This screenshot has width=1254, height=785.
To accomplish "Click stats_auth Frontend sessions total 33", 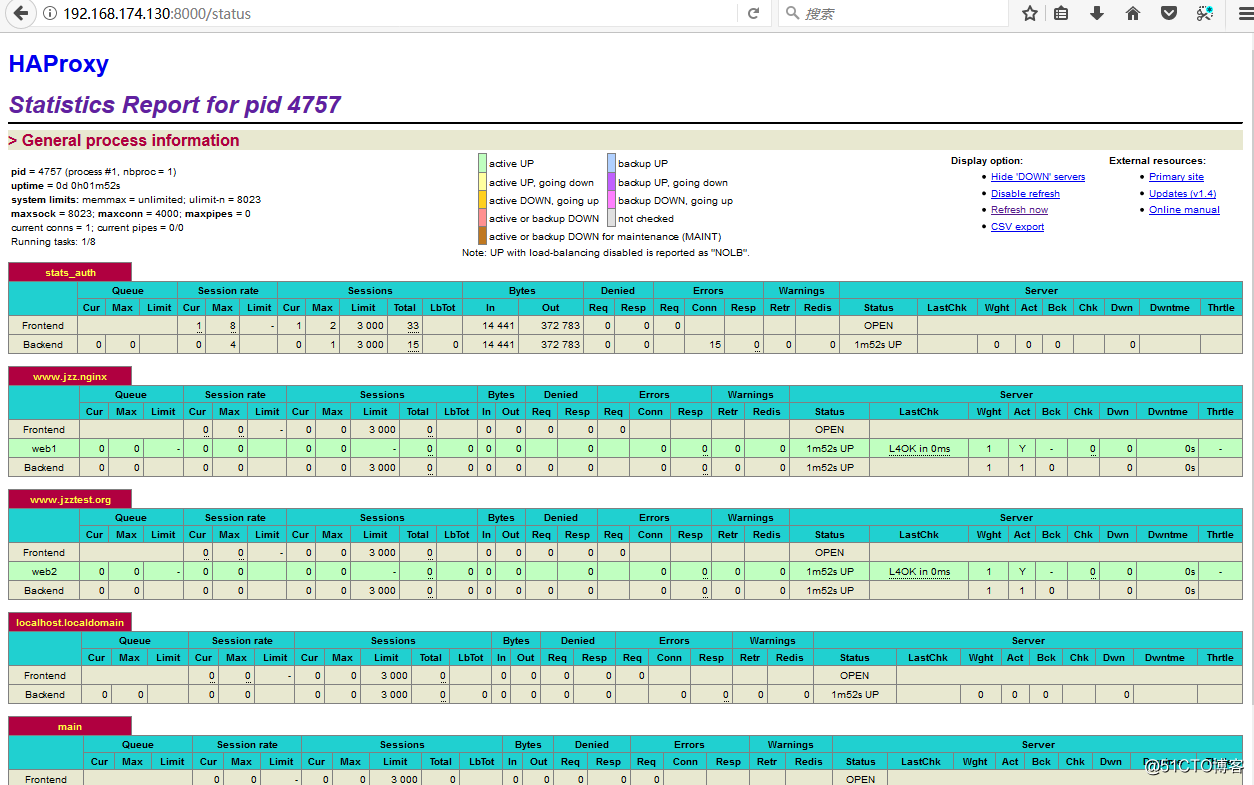I will (x=413, y=325).
